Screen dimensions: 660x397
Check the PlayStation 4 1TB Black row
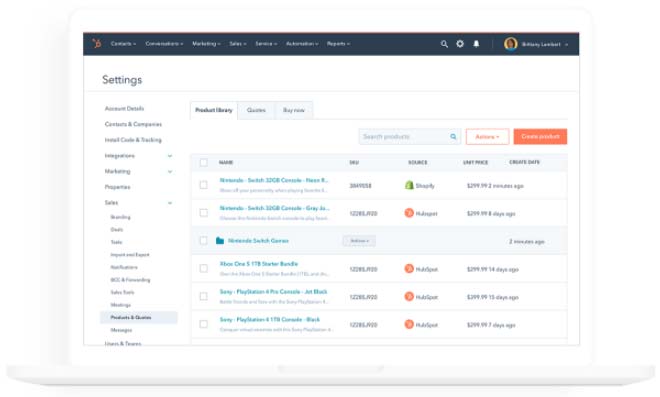[204, 324]
